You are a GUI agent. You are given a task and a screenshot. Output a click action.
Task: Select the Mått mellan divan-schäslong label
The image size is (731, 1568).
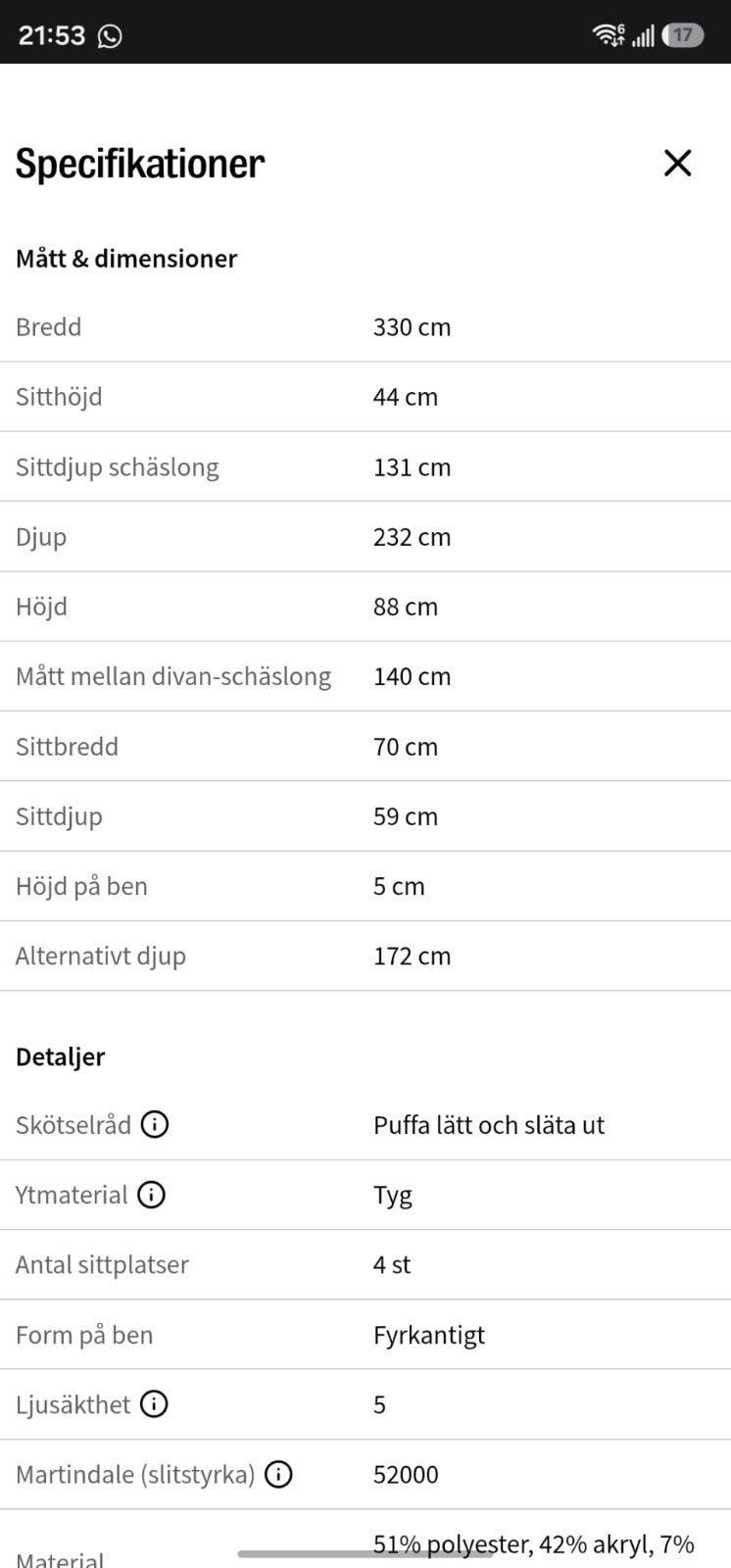pyautogui.click(x=173, y=676)
